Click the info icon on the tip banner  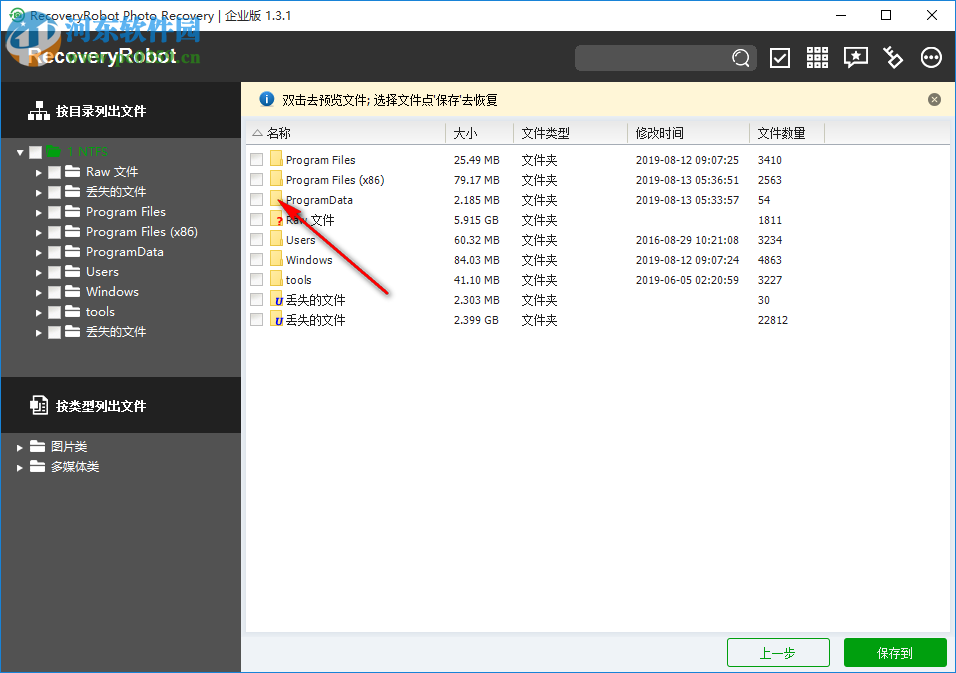(267, 98)
